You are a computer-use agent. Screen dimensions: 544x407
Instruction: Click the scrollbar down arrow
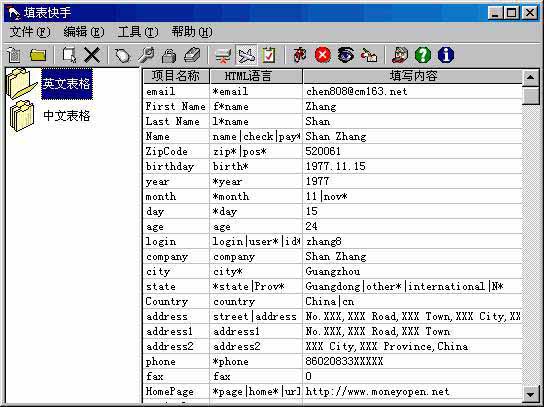[530, 394]
